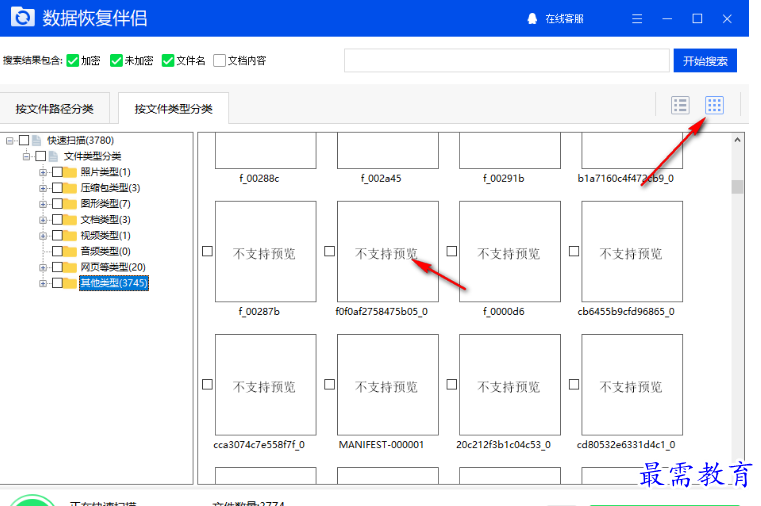Click the 视频类型 folder icon

coord(70,236)
